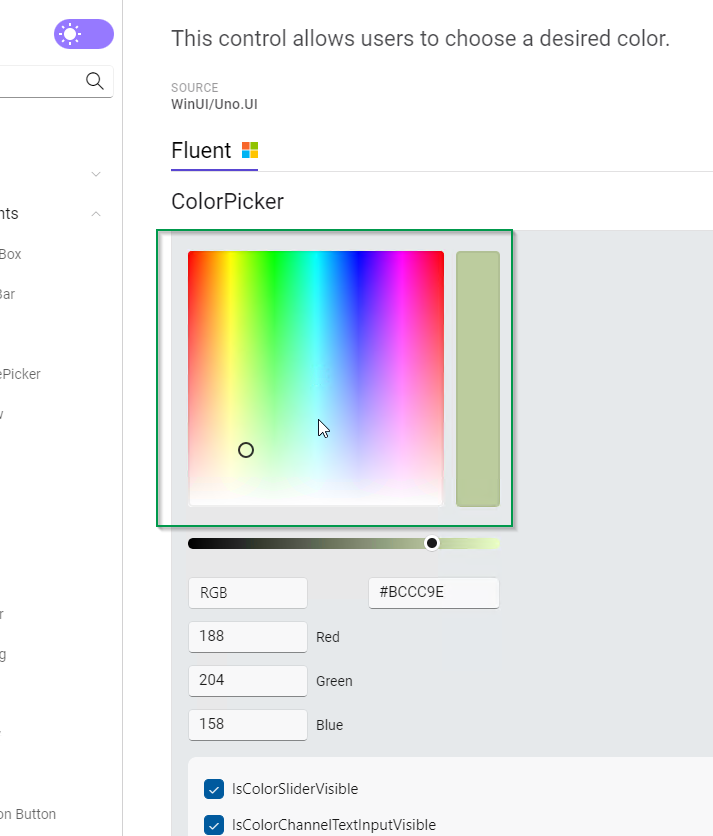Open the RGB color mode dropdown
The width and height of the screenshot is (713, 836).
[x=247, y=592]
